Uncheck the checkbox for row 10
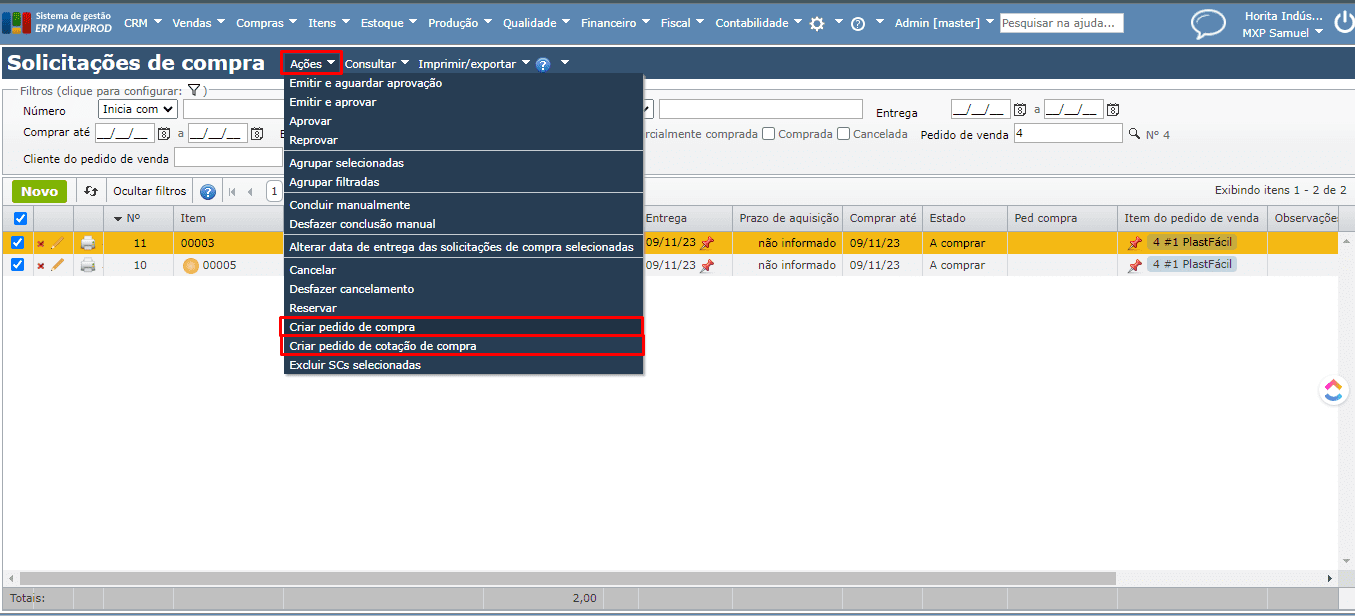 tap(17, 264)
